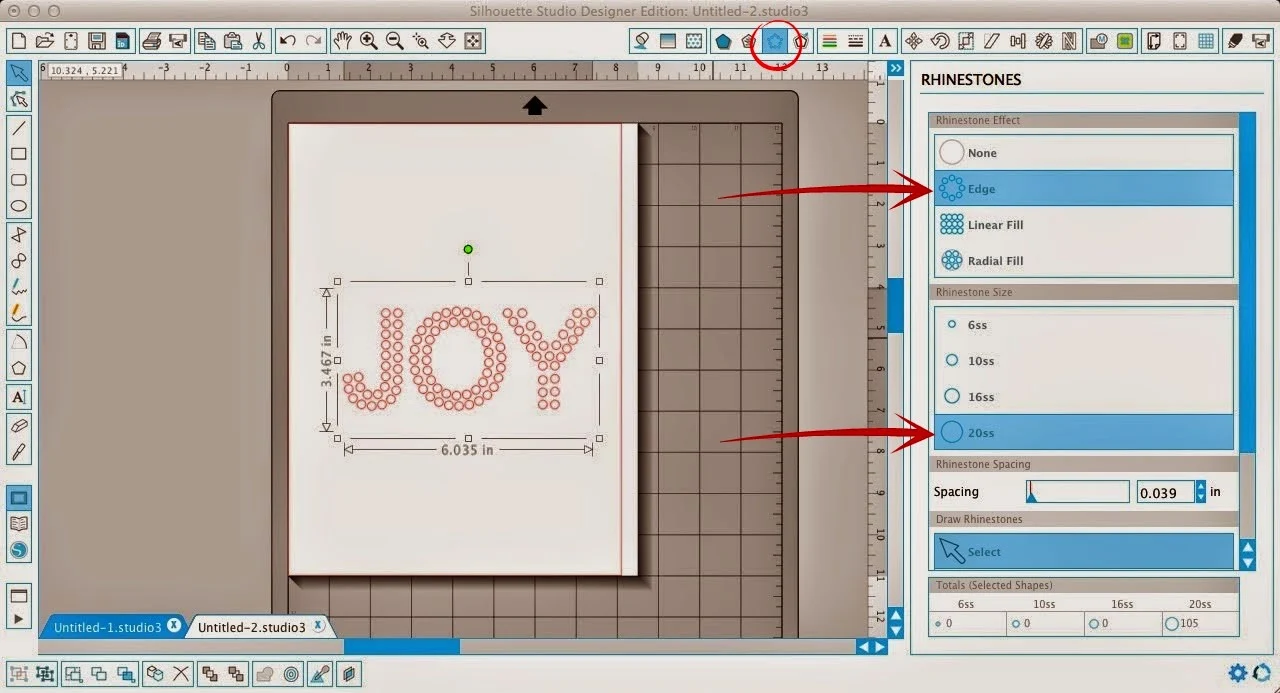Open the Grid settings icon
This screenshot has height=693, width=1280.
[1207, 41]
